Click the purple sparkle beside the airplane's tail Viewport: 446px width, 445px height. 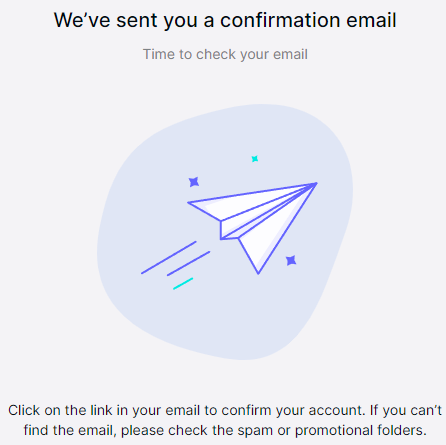pyautogui.click(x=194, y=182)
